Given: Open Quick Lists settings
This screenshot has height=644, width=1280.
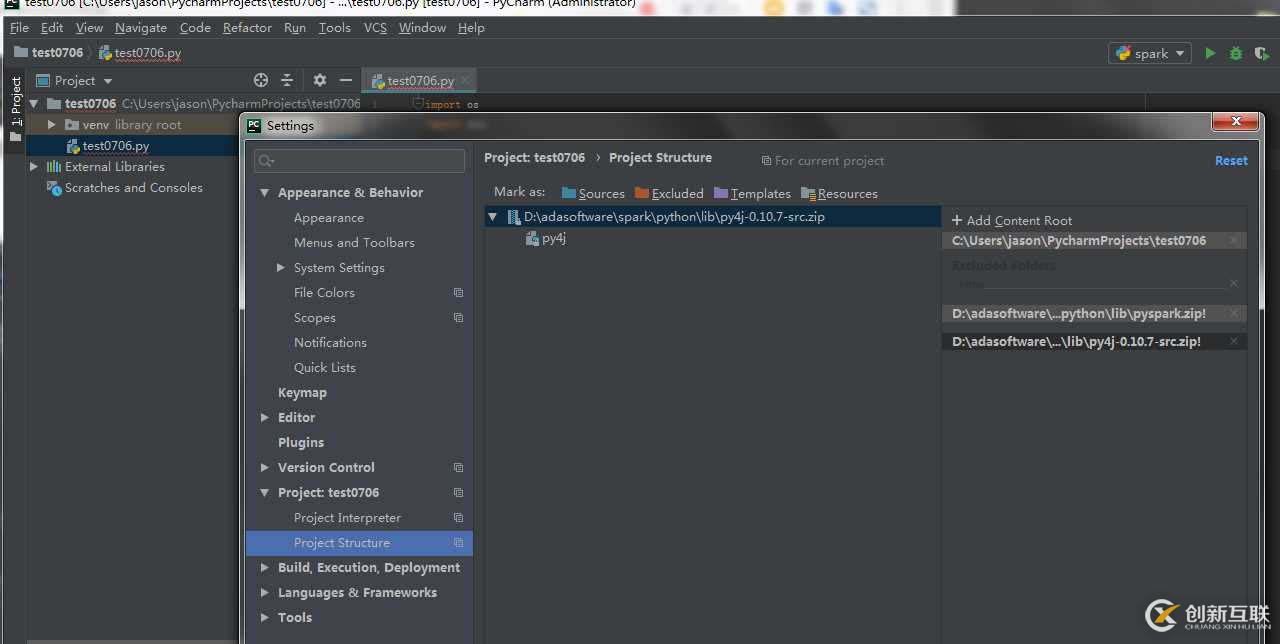Looking at the screenshot, I should coord(325,368).
